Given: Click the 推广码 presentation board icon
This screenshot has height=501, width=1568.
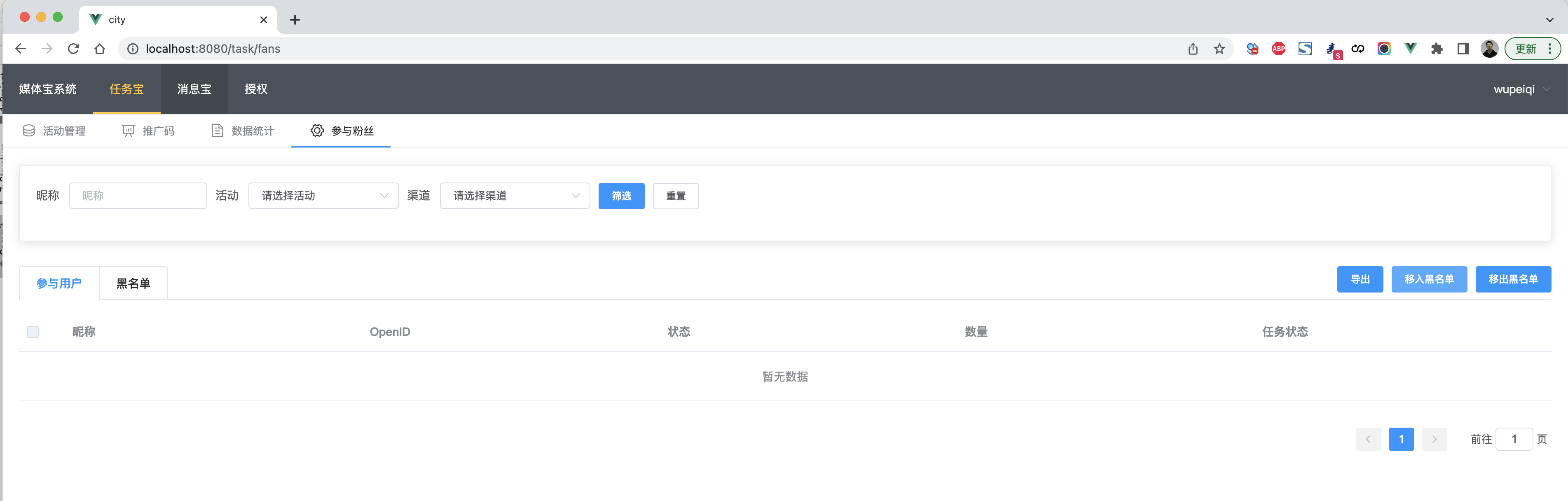Looking at the screenshot, I should (129, 130).
